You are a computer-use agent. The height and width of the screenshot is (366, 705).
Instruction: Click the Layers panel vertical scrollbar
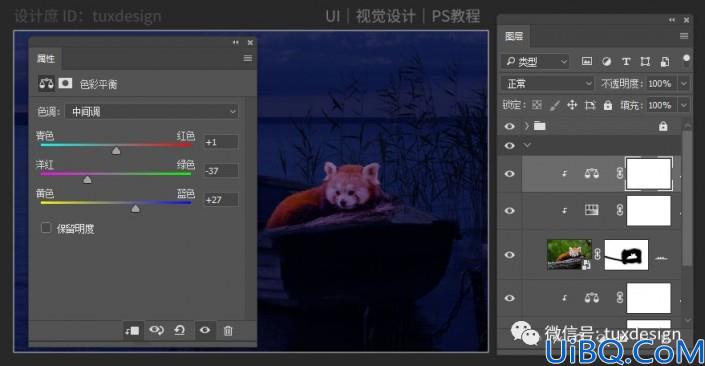pos(687,198)
